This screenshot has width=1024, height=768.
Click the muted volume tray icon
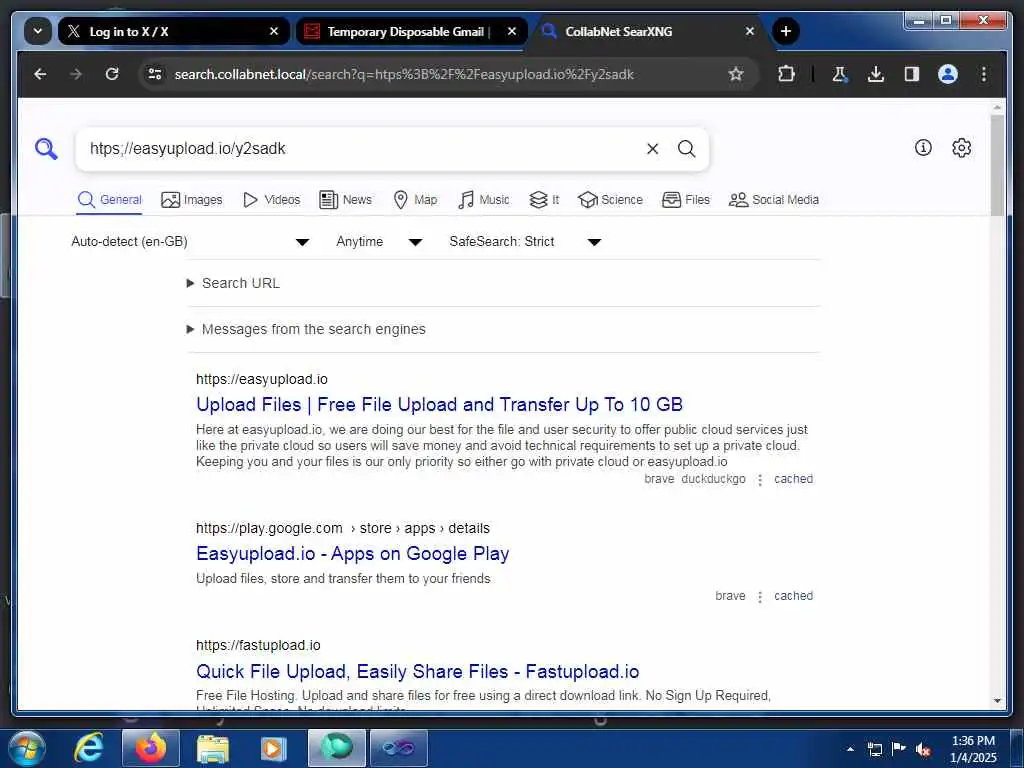coord(922,750)
